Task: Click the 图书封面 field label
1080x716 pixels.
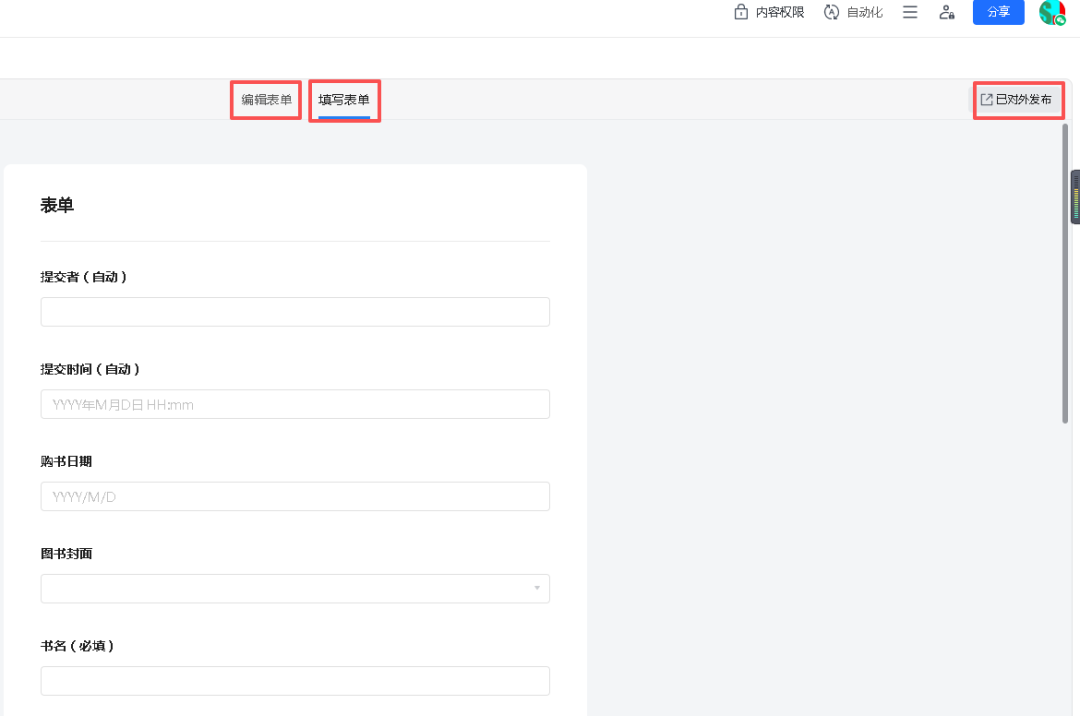Action: click(x=66, y=553)
